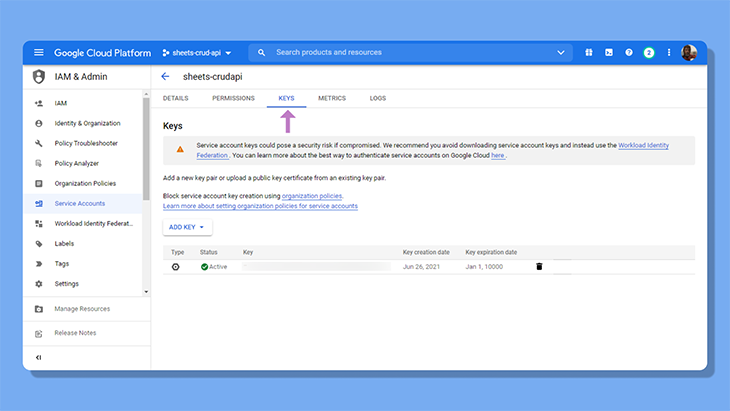The image size is (730, 411).
Task: View notifications badge showing 2
Action: [649, 53]
